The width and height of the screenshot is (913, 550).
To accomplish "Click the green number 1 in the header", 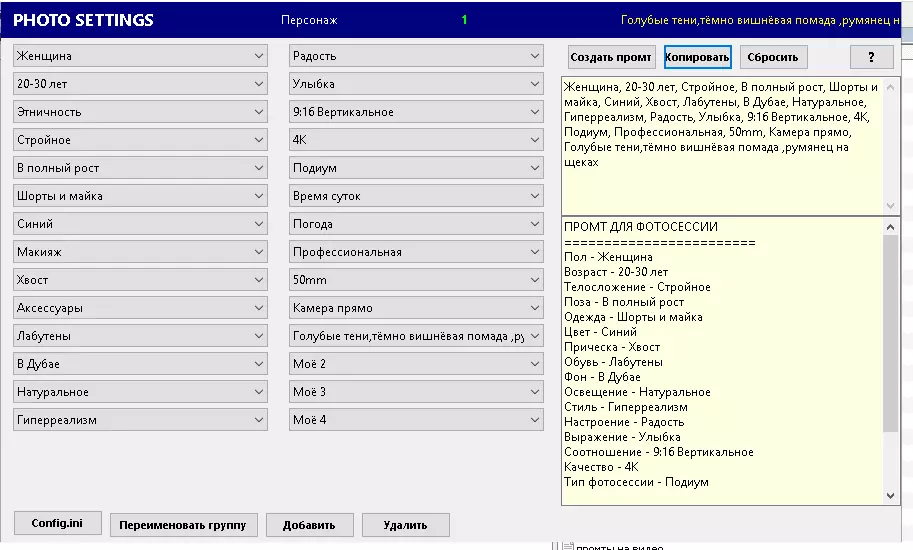I will coord(464,20).
